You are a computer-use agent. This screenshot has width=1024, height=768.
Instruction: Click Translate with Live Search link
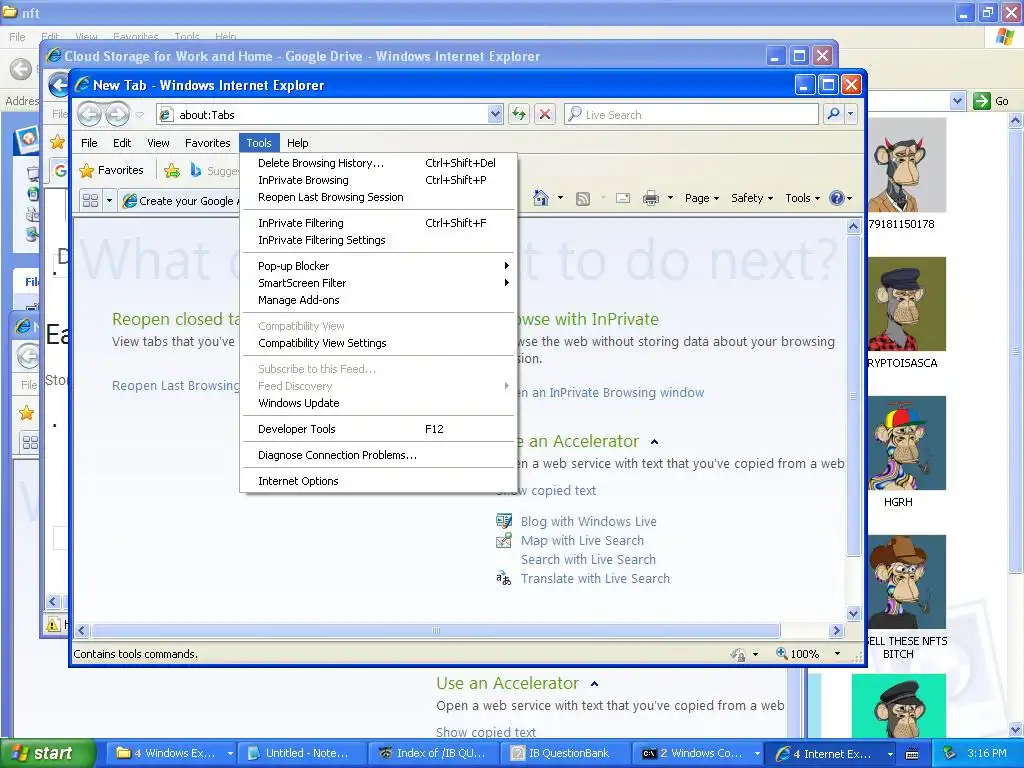(x=595, y=578)
